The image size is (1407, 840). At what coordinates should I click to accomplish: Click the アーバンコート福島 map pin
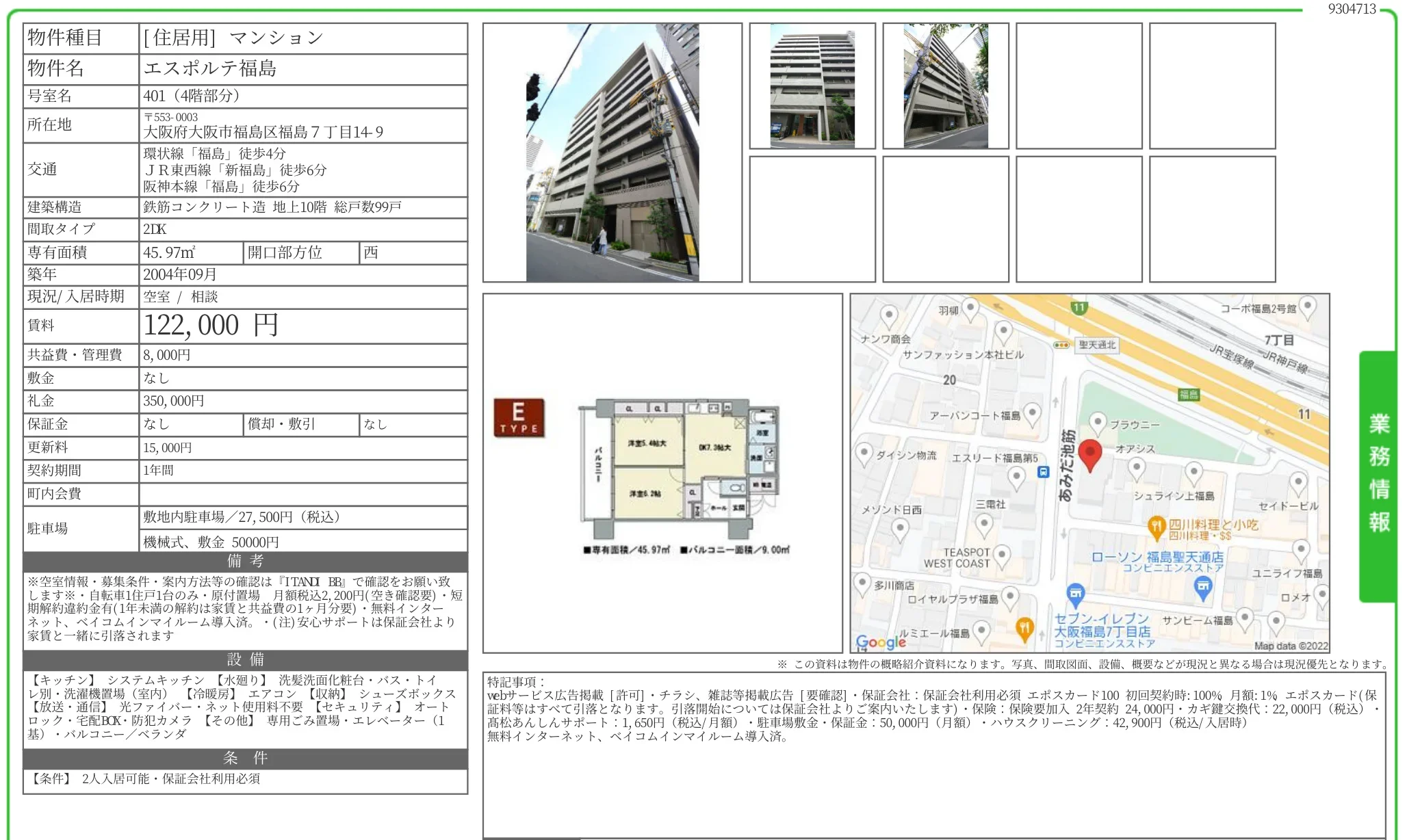[1032, 412]
